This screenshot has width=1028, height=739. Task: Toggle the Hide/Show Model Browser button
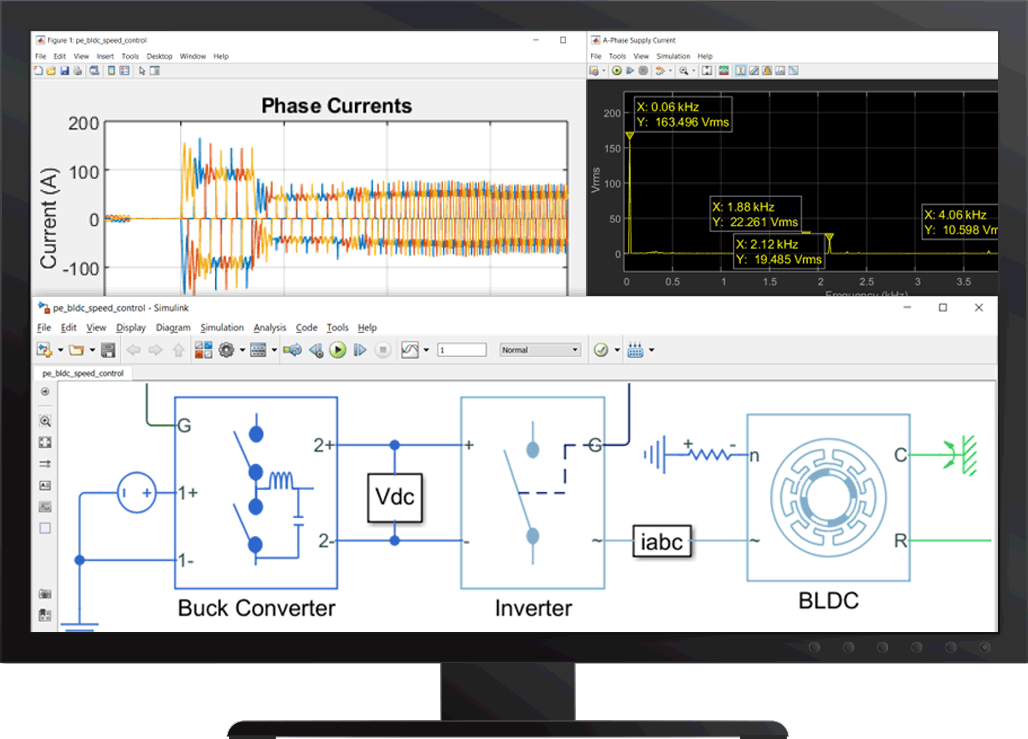coord(45,393)
